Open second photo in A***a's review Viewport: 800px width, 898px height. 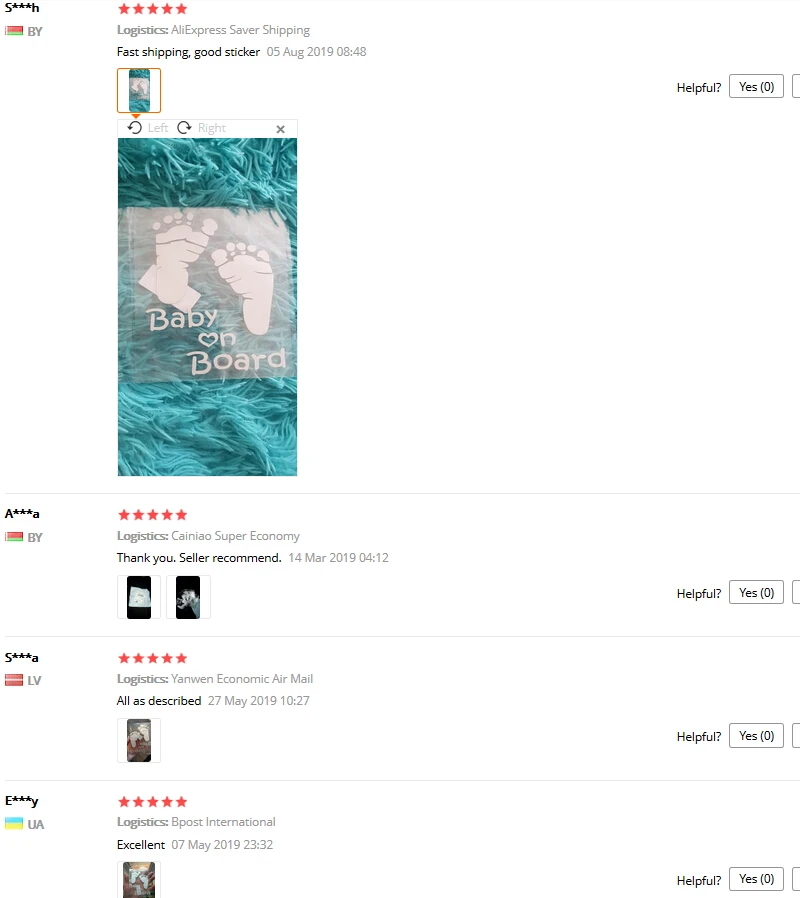188,597
